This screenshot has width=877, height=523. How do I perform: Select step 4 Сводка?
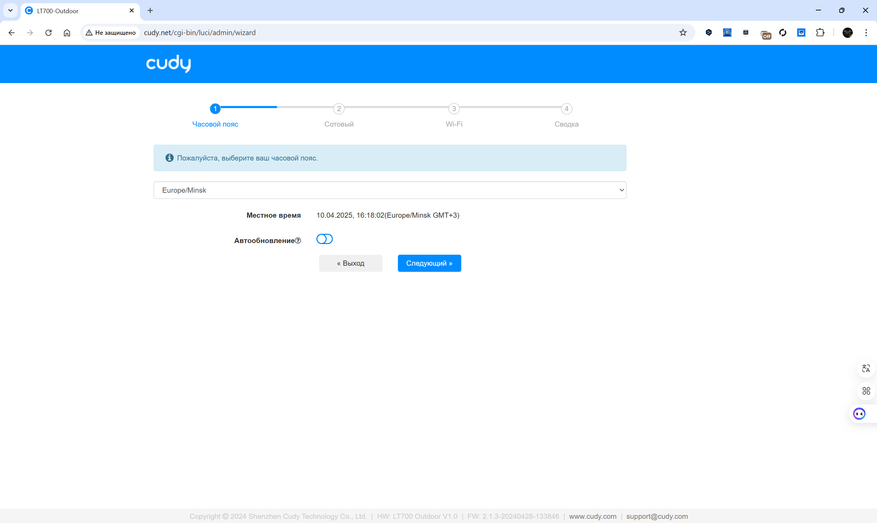pyautogui.click(x=567, y=115)
